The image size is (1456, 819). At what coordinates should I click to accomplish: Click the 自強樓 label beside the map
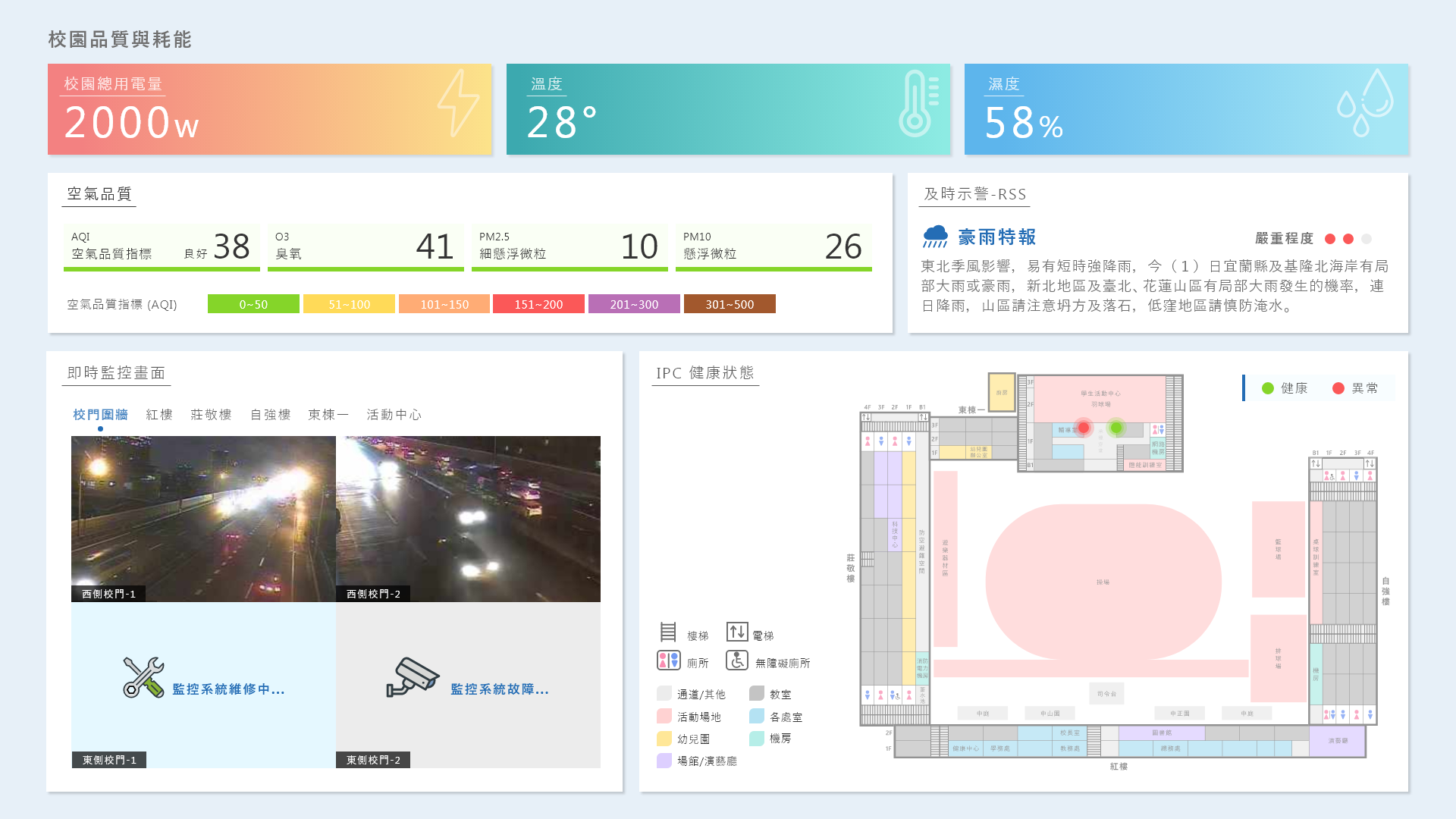[x=1385, y=591]
